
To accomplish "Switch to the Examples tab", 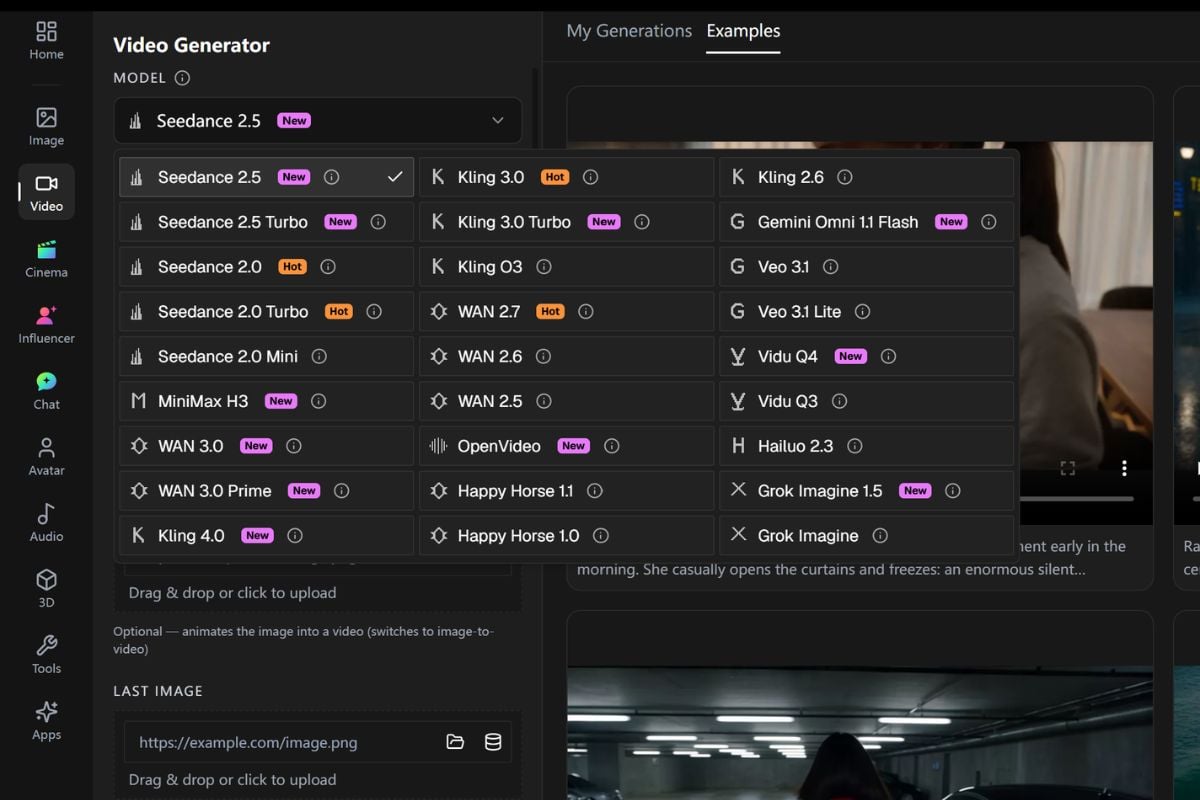I will tap(743, 31).
